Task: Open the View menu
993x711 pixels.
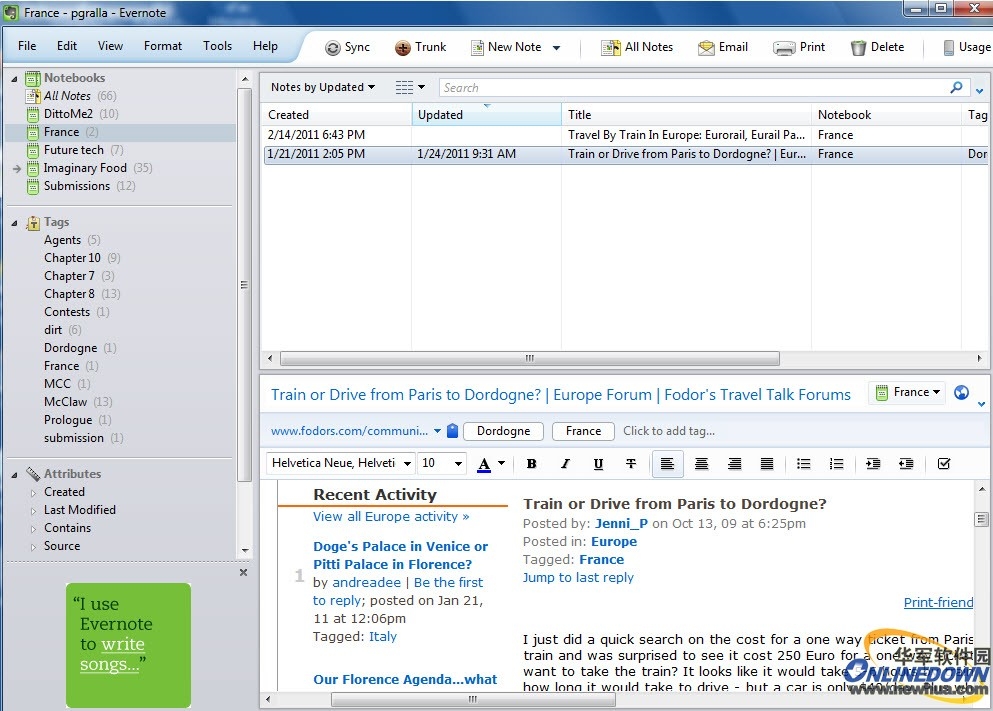Action: (110, 46)
